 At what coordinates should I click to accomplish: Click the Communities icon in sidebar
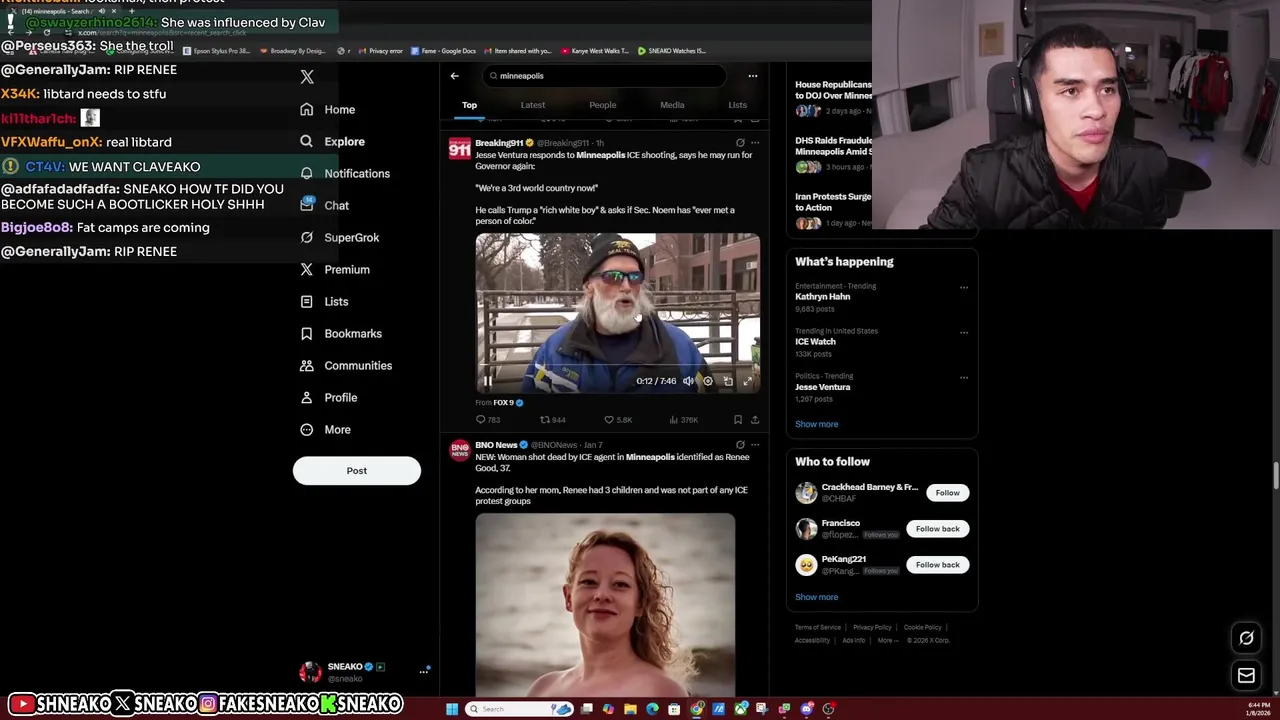(306, 365)
